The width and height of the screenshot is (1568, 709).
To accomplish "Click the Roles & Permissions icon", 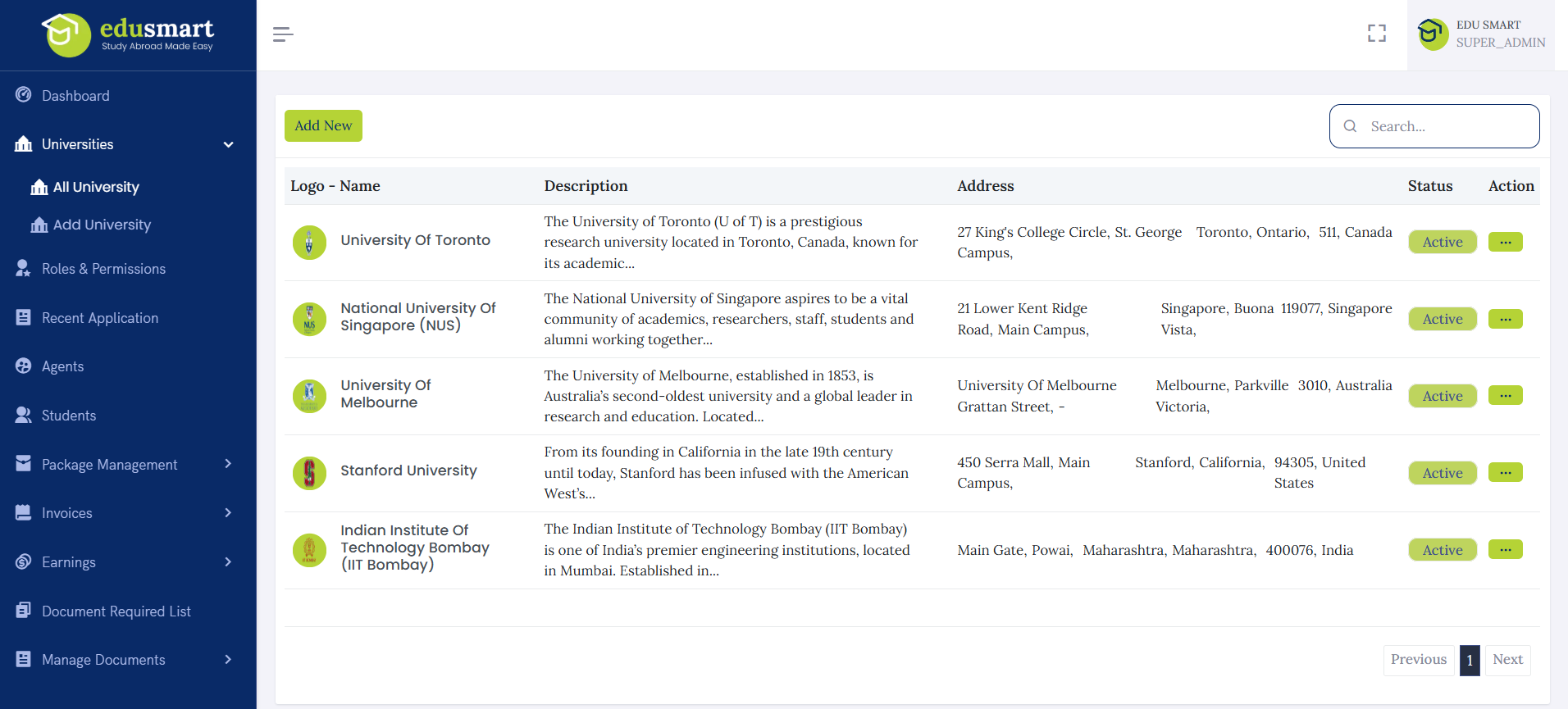I will [x=24, y=269].
